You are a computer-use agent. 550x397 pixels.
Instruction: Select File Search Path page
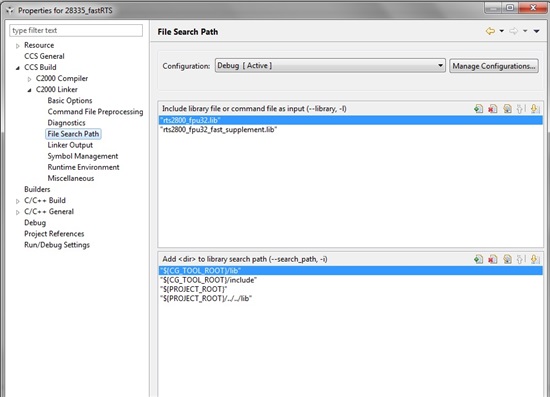(x=73, y=134)
